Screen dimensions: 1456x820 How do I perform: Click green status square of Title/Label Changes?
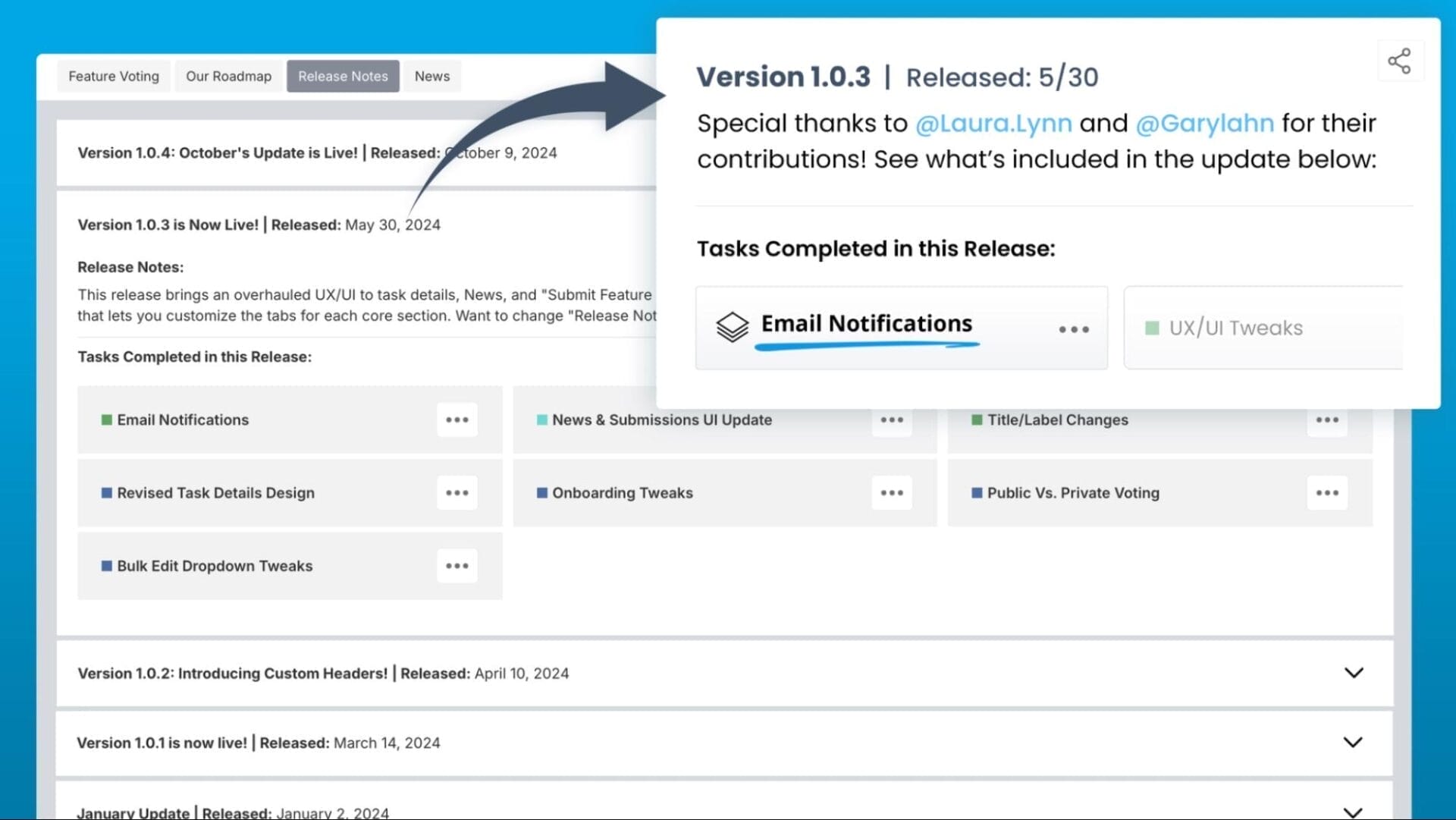(977, 420)
